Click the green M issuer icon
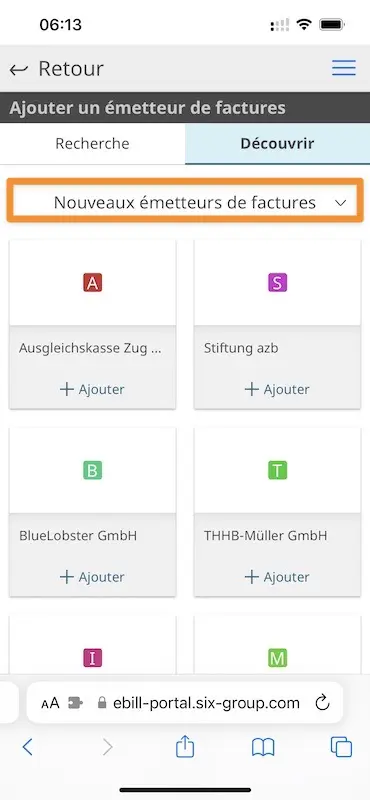The image size is (370, 800). (x=277, y=658)
